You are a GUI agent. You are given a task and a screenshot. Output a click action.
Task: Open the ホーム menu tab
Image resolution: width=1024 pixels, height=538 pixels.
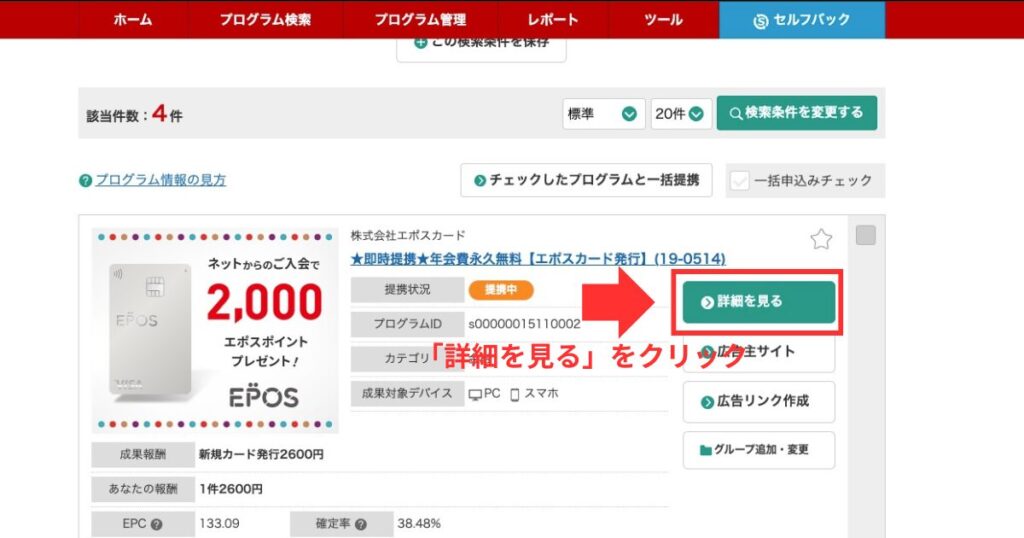[x=133, y=20]
